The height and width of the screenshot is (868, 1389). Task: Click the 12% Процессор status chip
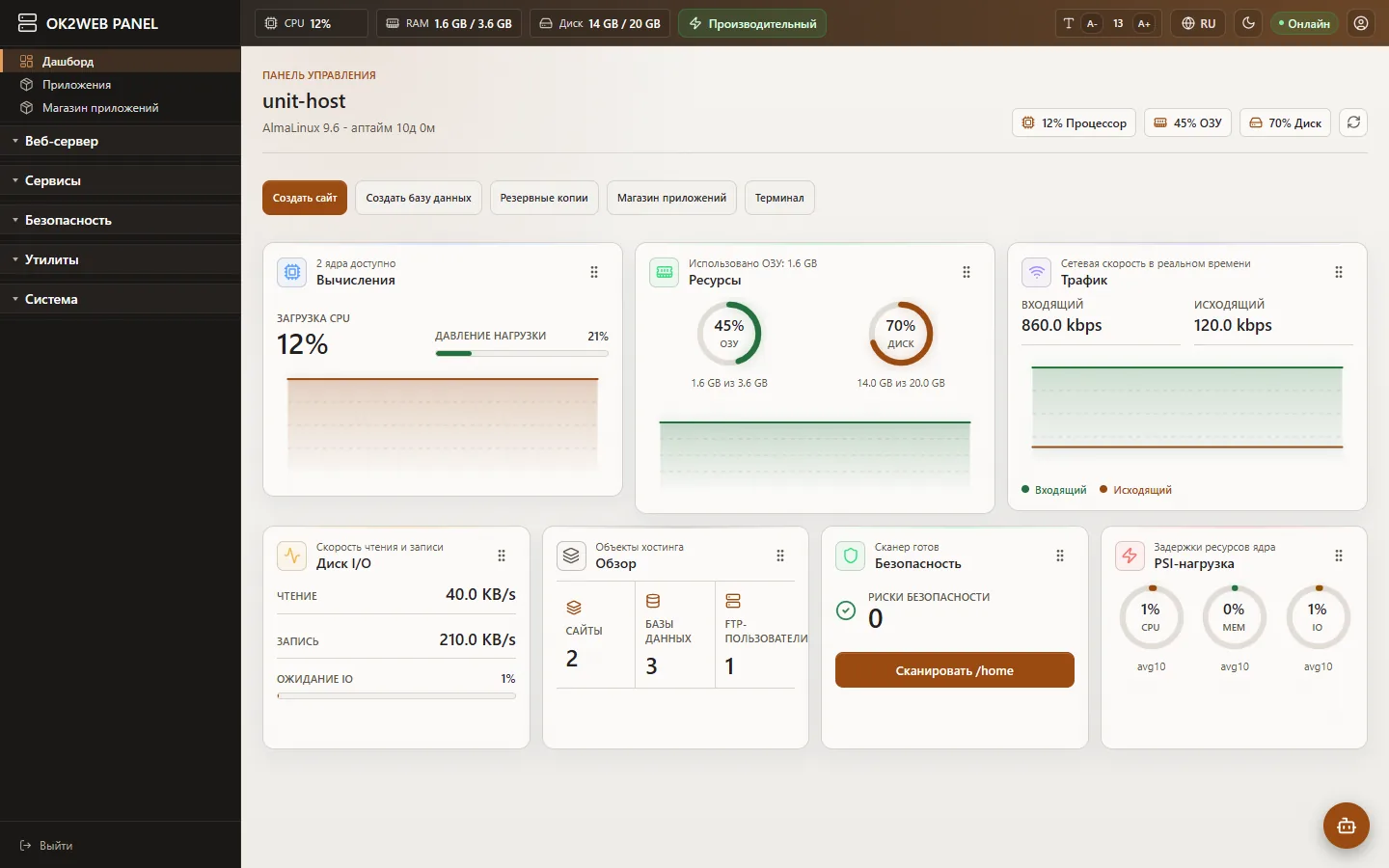[1075, 122]
